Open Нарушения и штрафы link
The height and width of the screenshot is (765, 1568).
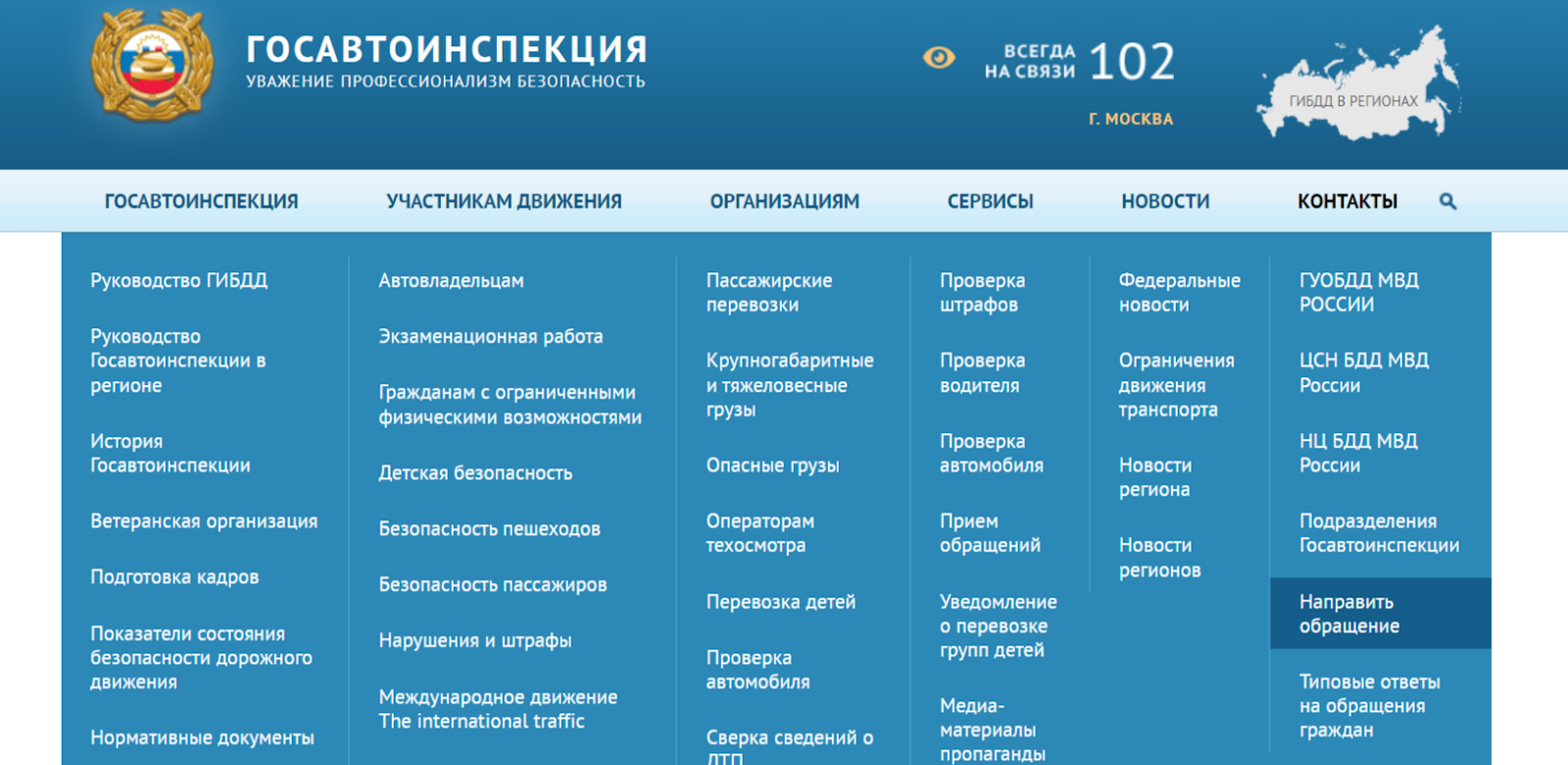(475, 641)
